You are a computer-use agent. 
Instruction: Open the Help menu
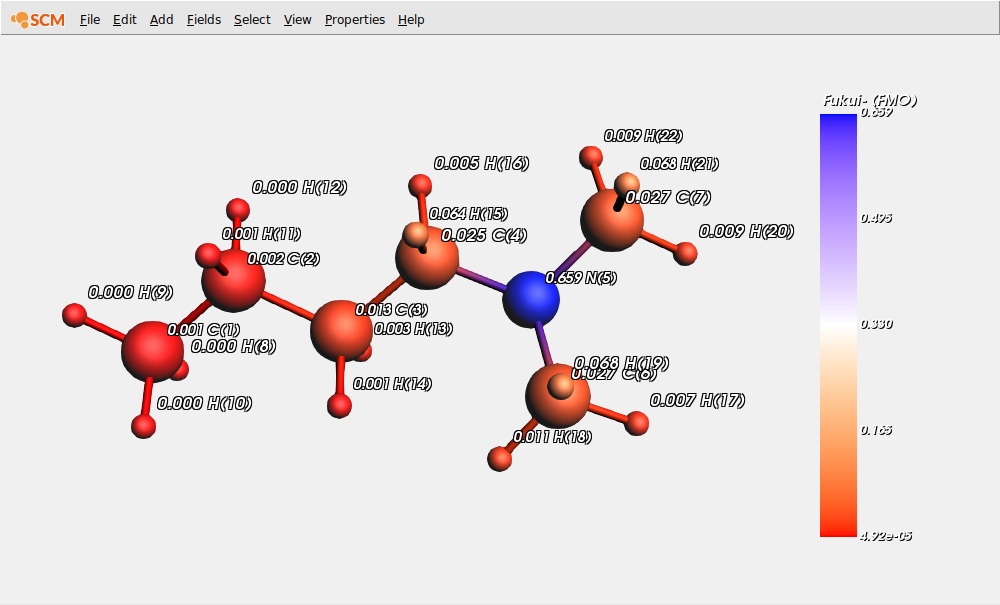point(410,19)
